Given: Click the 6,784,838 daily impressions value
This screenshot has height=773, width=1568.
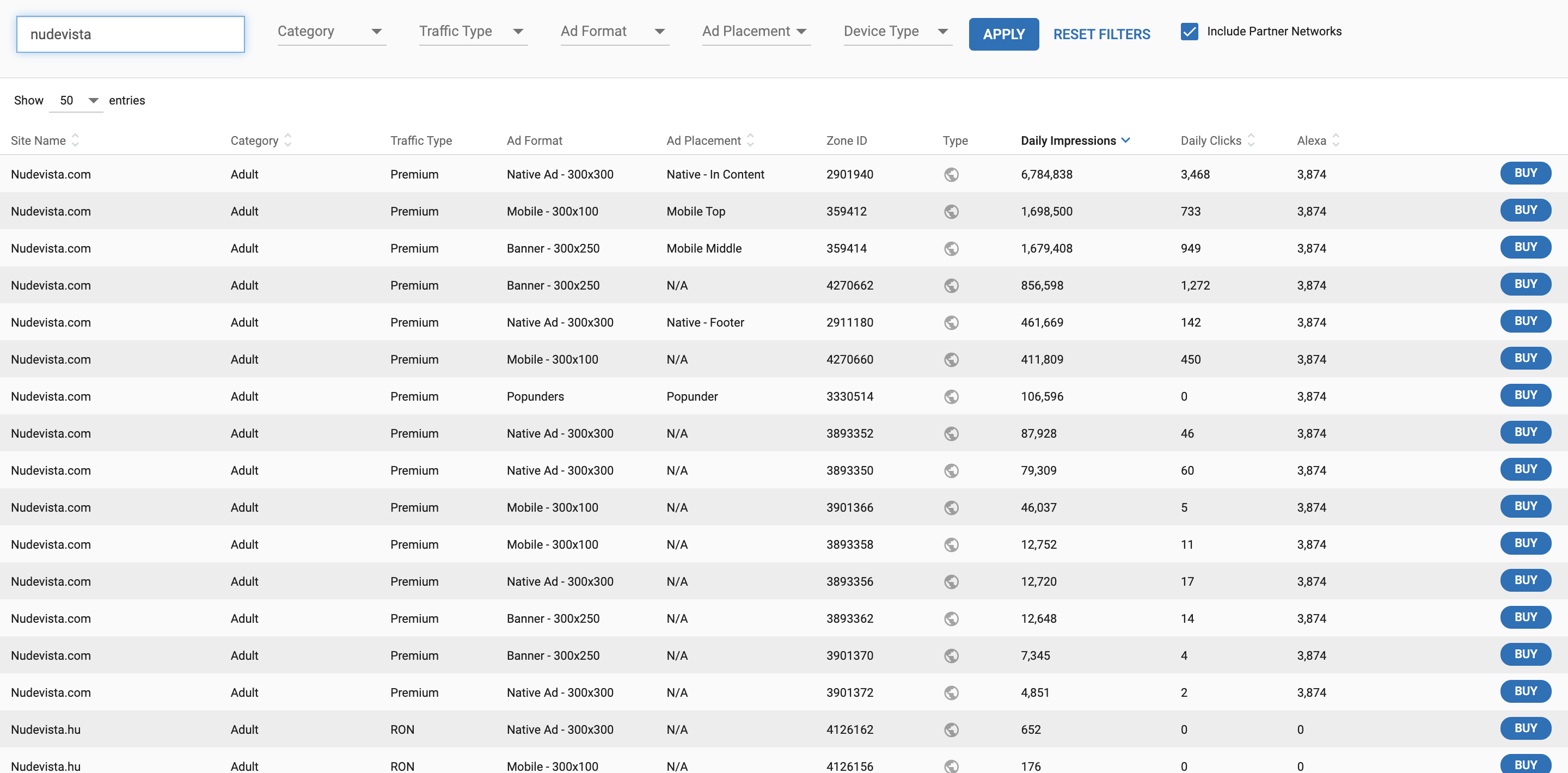Looking at the screenshot, I should 1047,175.
